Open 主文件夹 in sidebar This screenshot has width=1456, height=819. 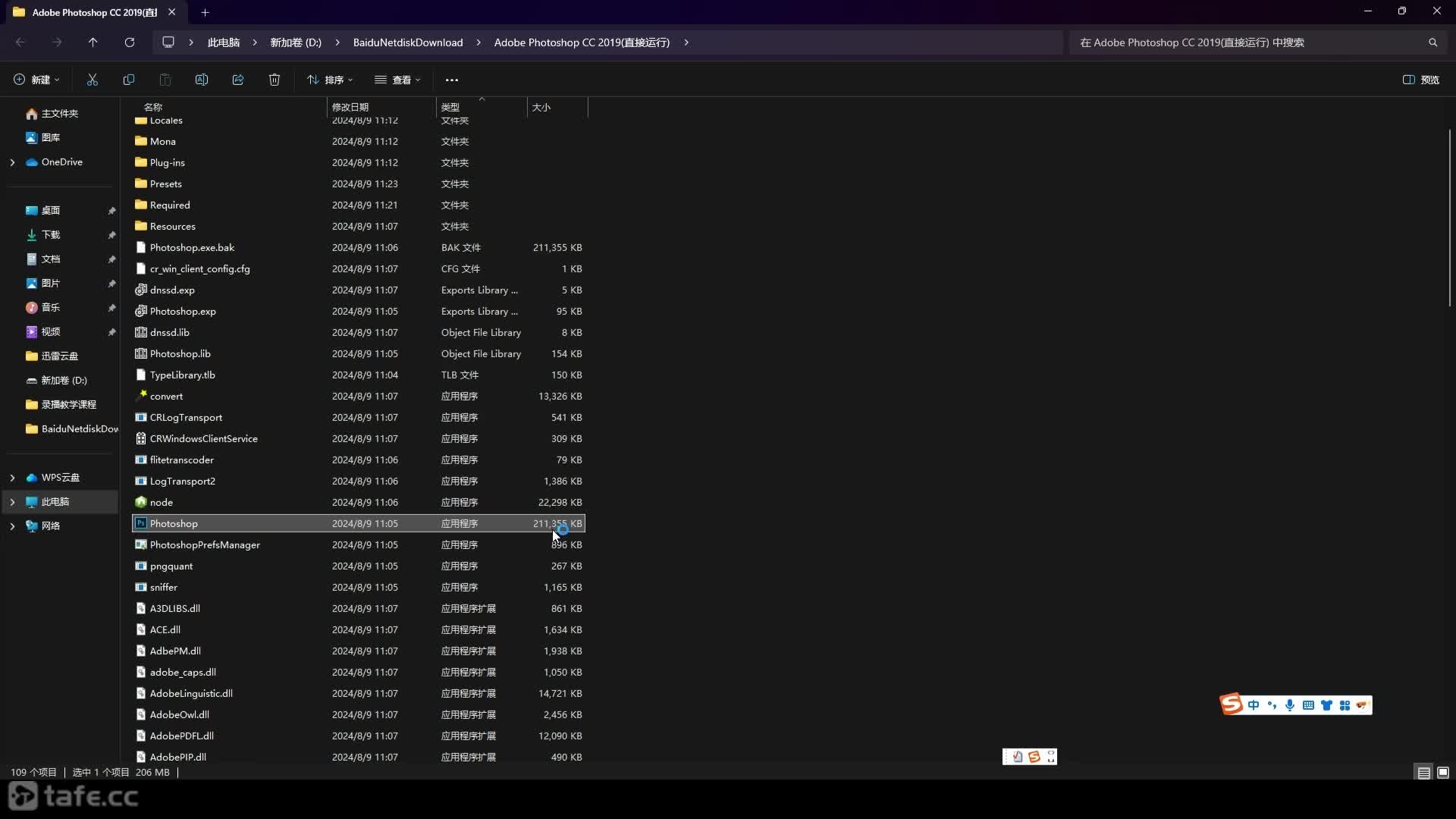(61, 114)
